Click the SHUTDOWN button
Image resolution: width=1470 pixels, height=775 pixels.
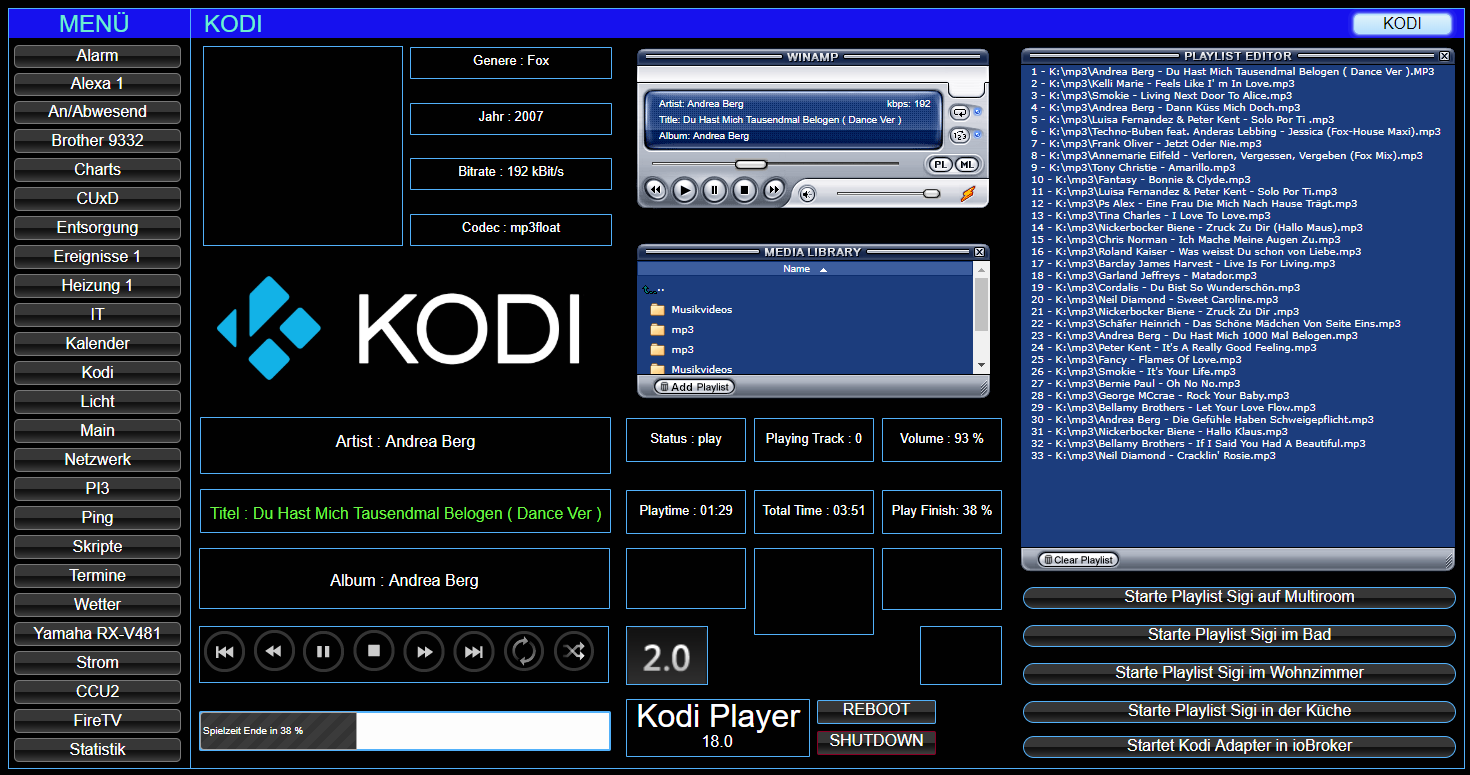point(876,742)
